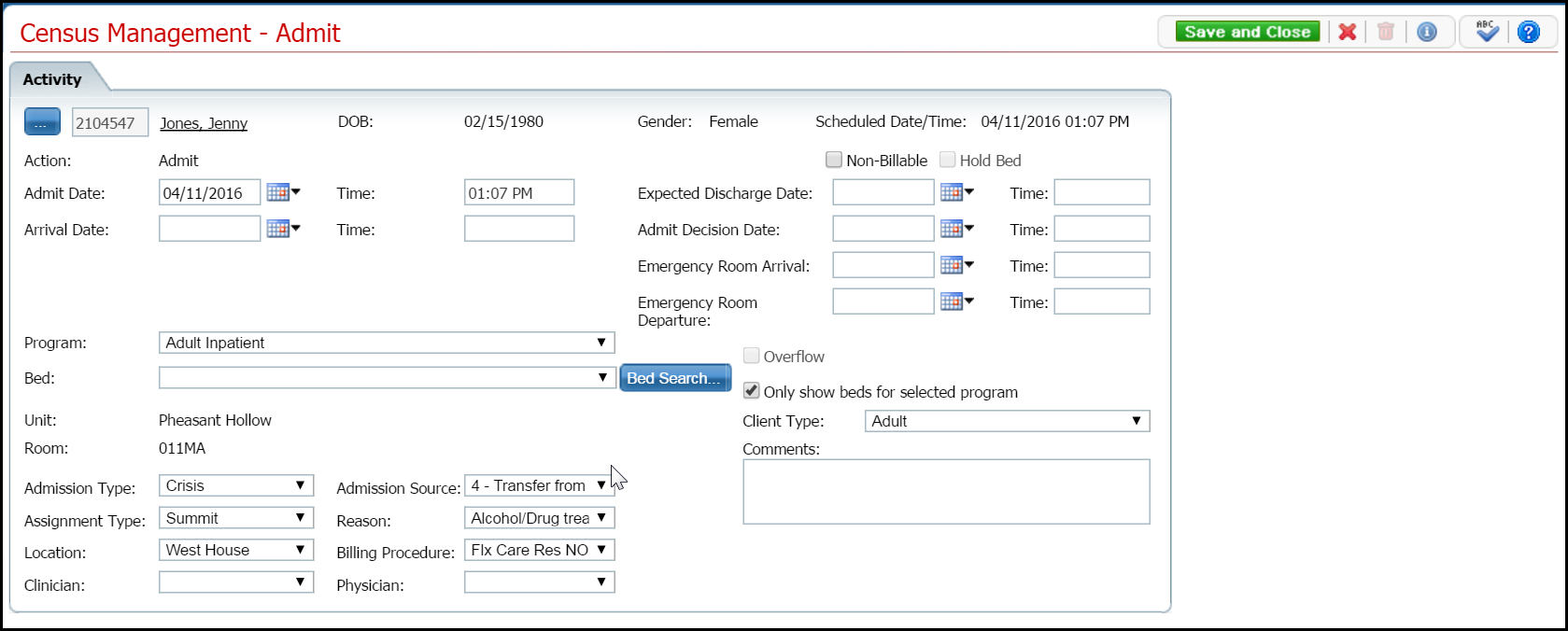The height and width of the screenshot is (631, 1568).
Task: Click the Bed Search button
Action: pyautogui.click(x=674, y=378)
